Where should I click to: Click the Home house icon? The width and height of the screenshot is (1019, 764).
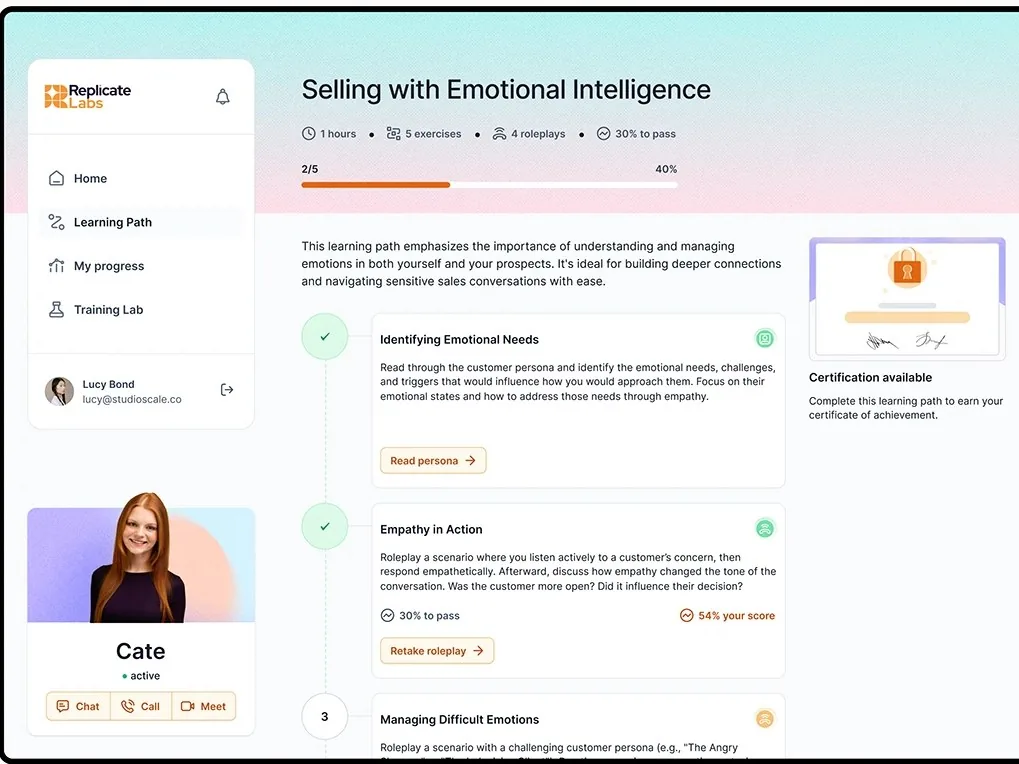pos(57,178)
